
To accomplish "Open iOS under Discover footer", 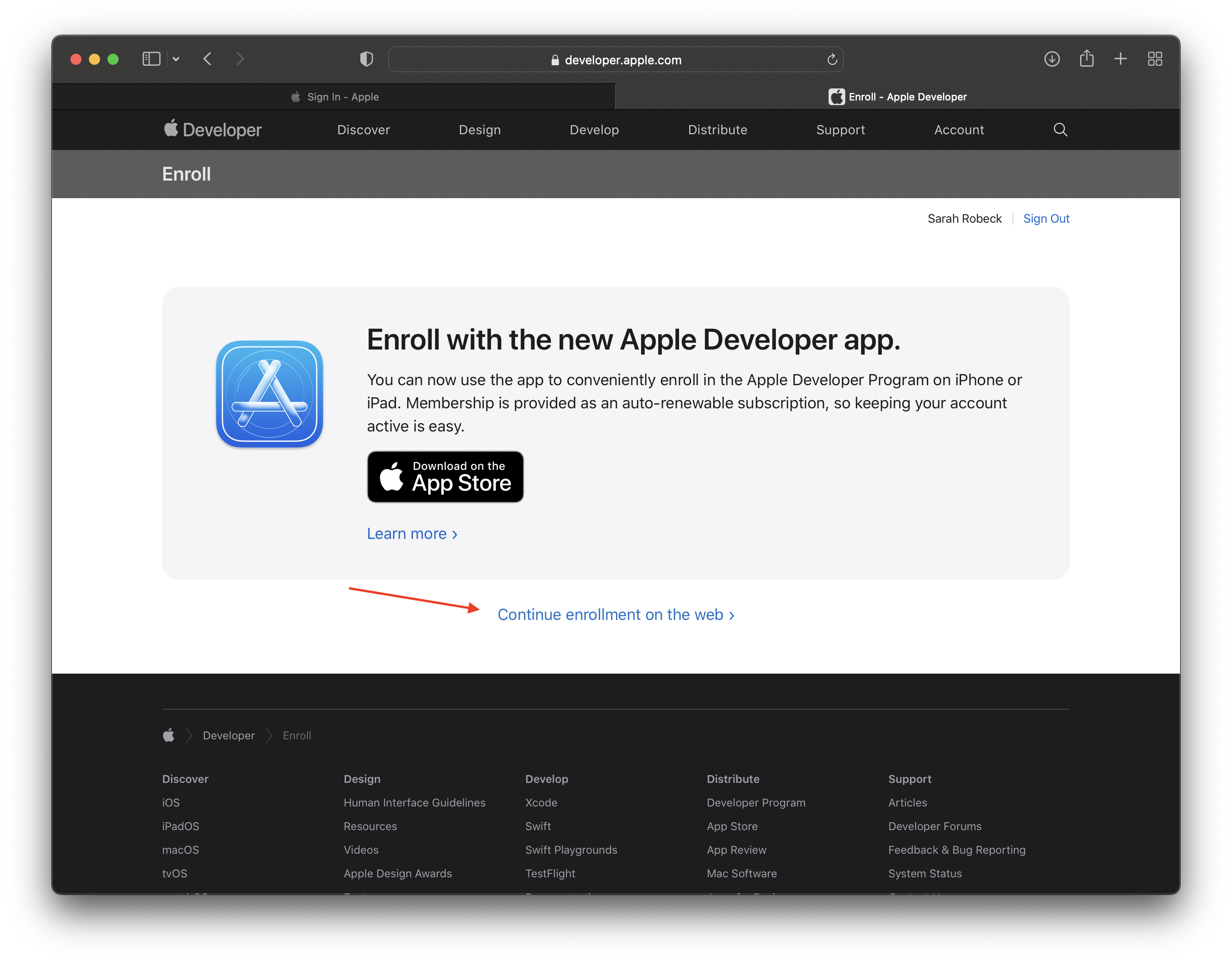I will (171, 803).
